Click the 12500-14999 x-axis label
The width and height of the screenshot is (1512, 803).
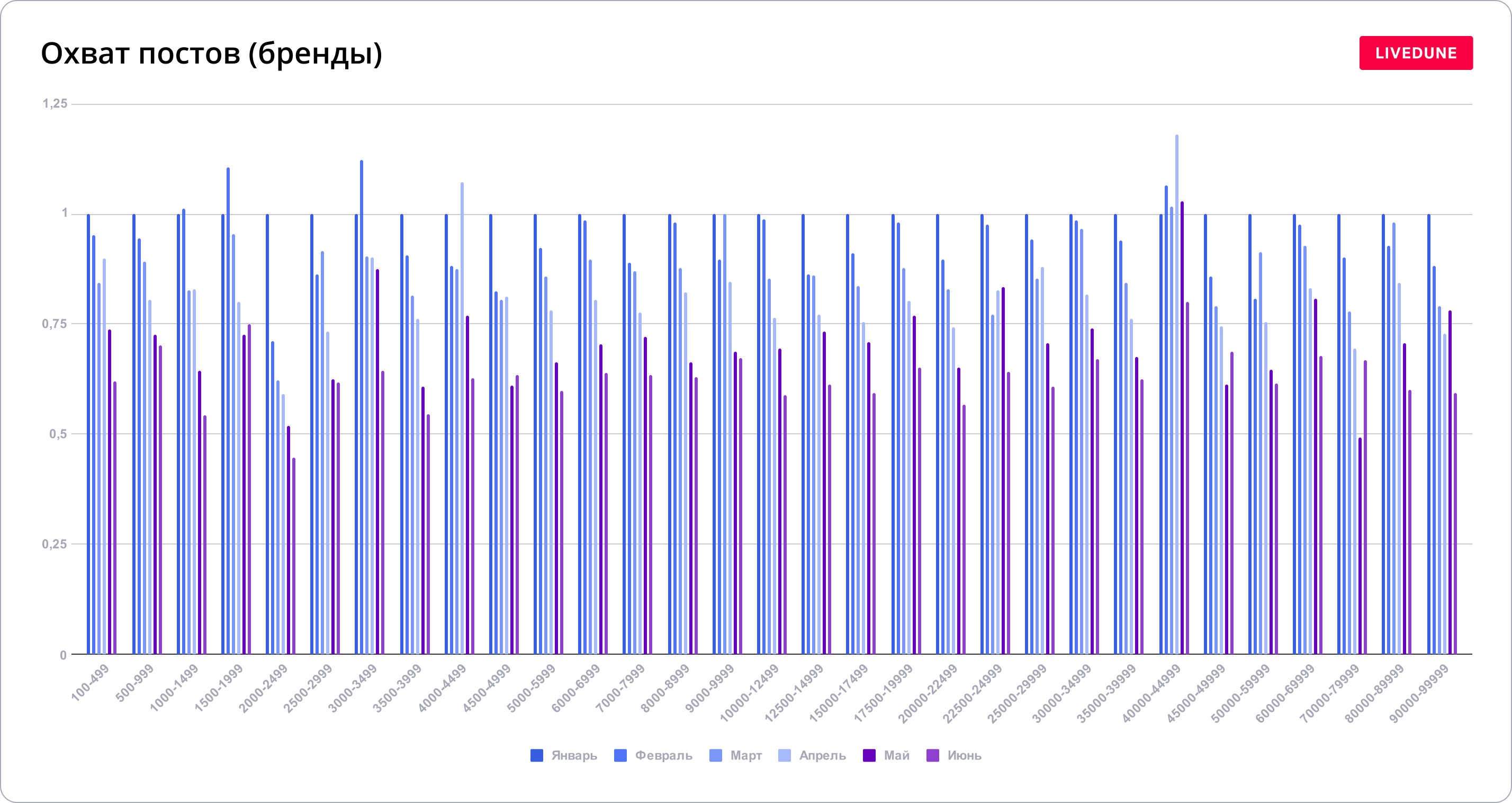tap(794, 693)
